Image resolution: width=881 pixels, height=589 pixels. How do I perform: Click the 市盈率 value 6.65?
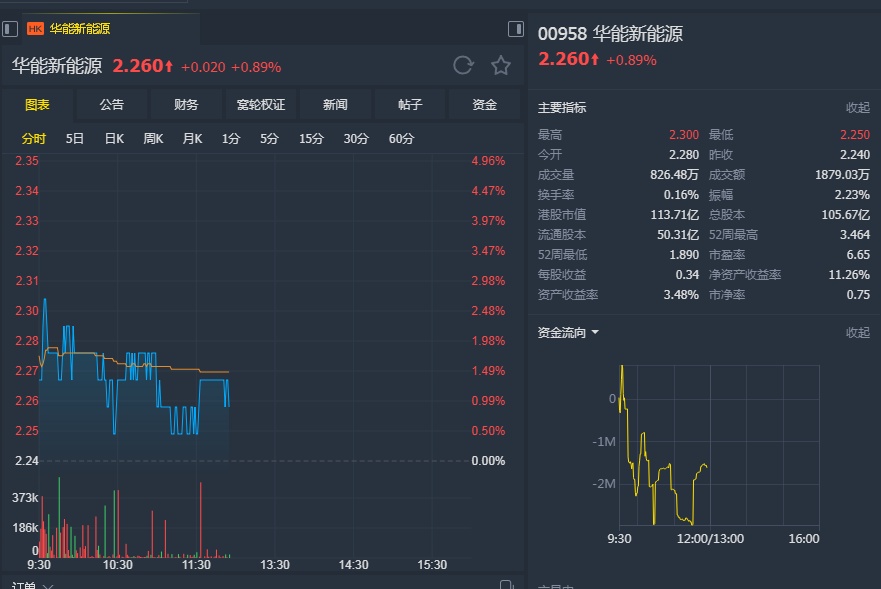[x=858, y=255]
